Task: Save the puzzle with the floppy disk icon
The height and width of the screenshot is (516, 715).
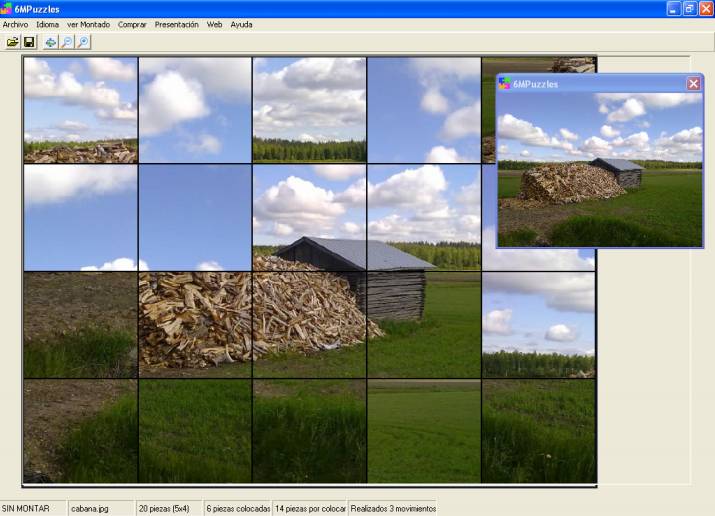Action: click(29, 42)
